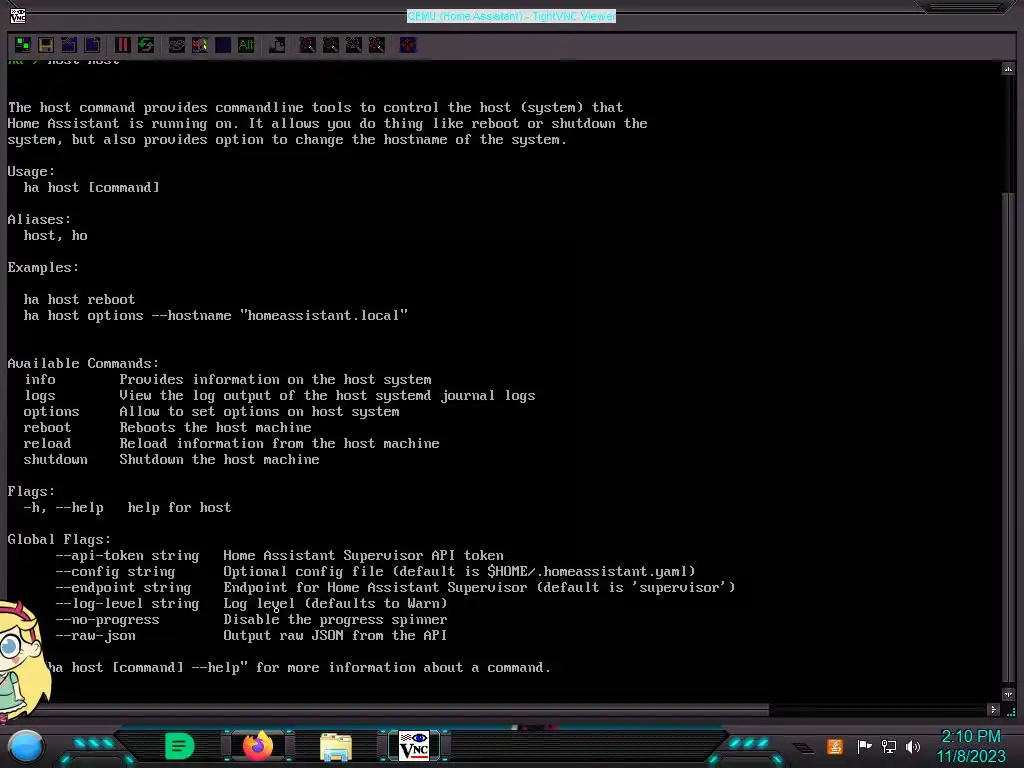Click the "-h, --help" flag text
Viewport: 1024px width, 768px height.
coord(63,507)
